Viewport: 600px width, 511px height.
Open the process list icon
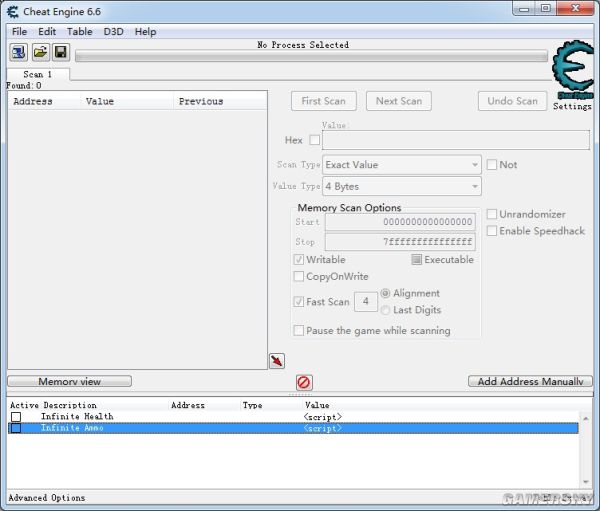(18, 52)
